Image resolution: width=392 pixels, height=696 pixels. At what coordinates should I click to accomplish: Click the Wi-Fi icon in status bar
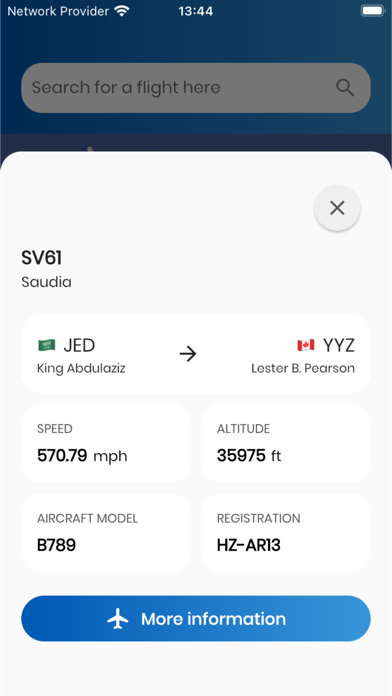122,11
